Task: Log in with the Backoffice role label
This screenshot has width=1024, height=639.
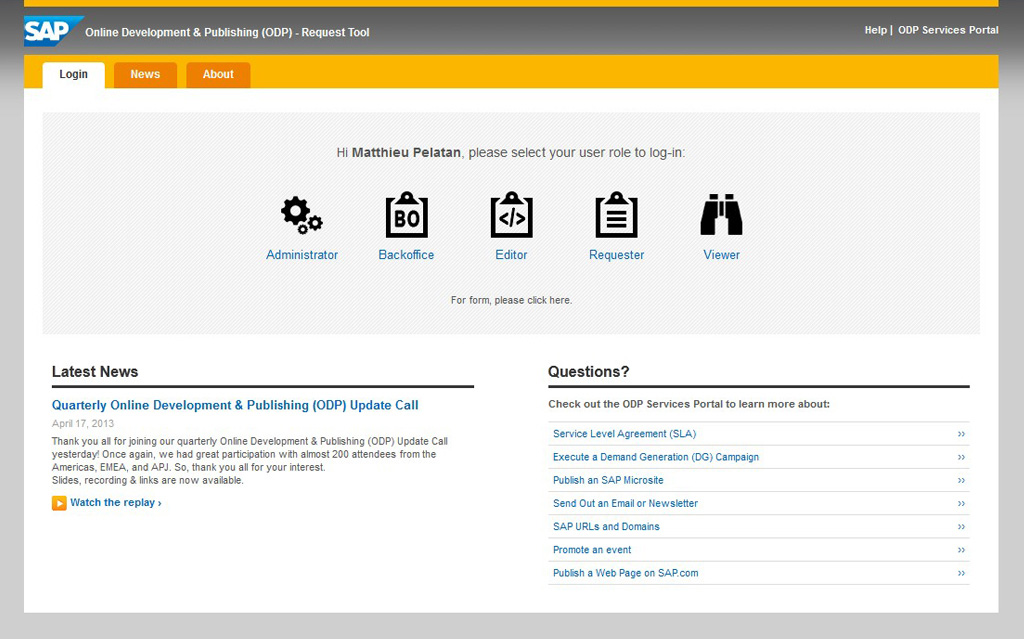Action: (406, 255)
